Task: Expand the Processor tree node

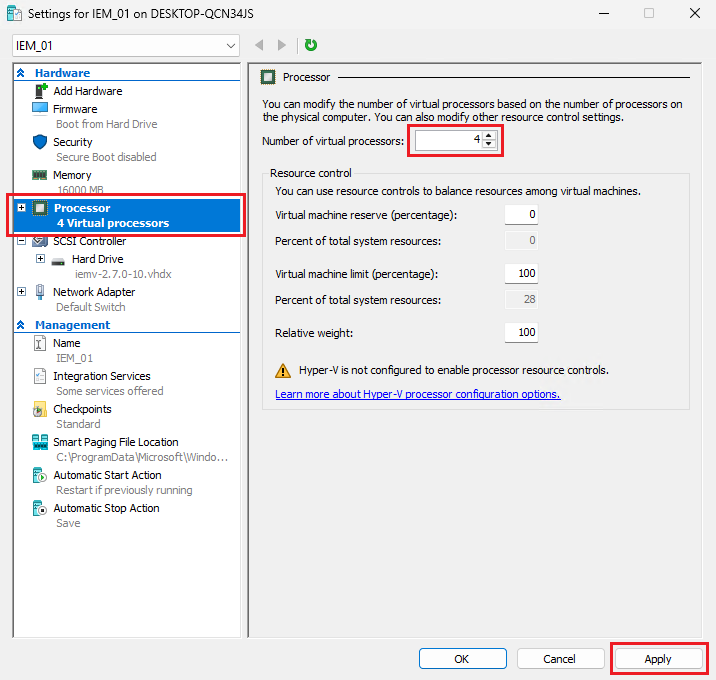Action: (x=21, y=208)
